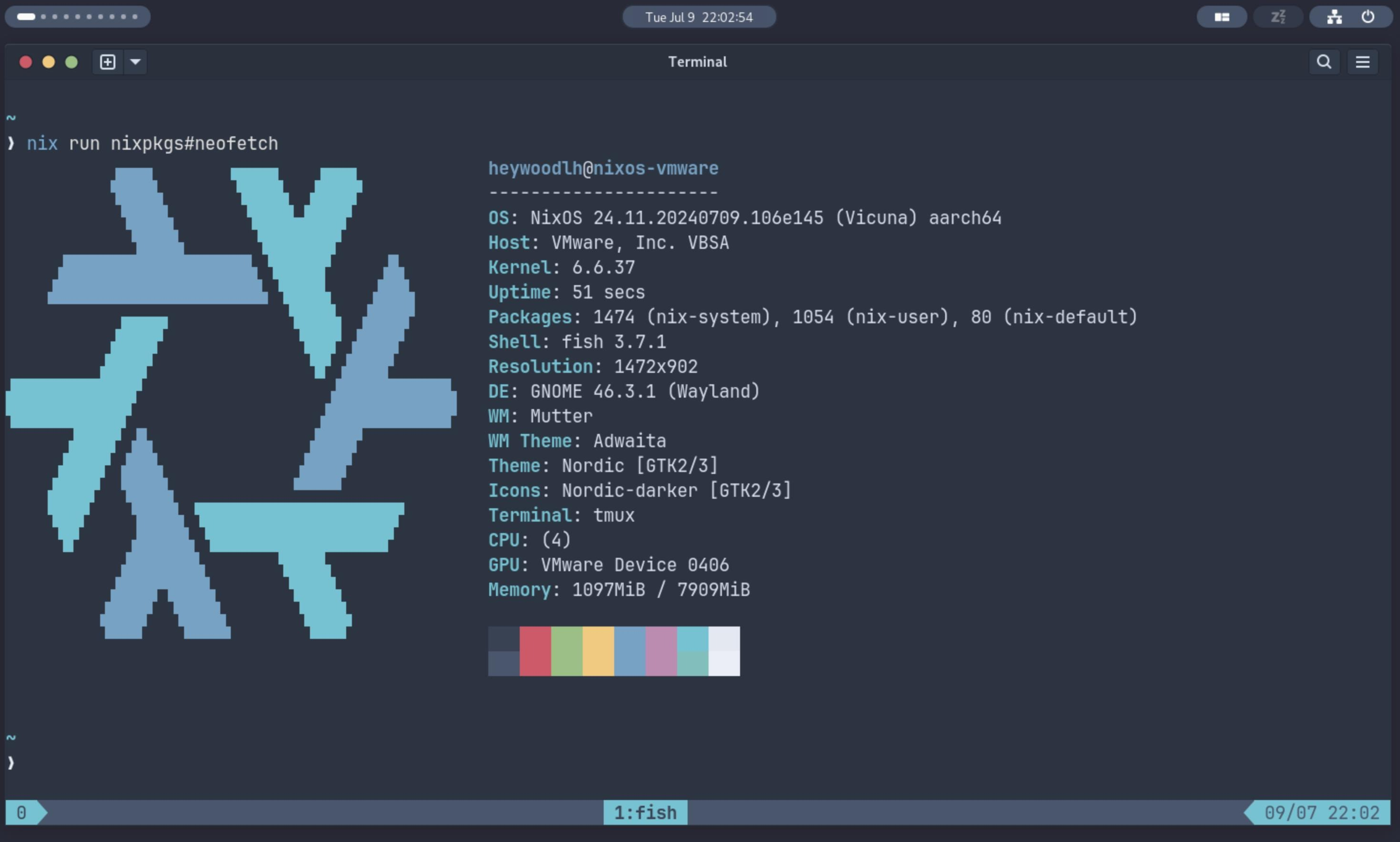Open the clock showing Tue Jul 9 22:02:54
The width and height of the screenshot is (1400, 842).
tap(699, 17)
